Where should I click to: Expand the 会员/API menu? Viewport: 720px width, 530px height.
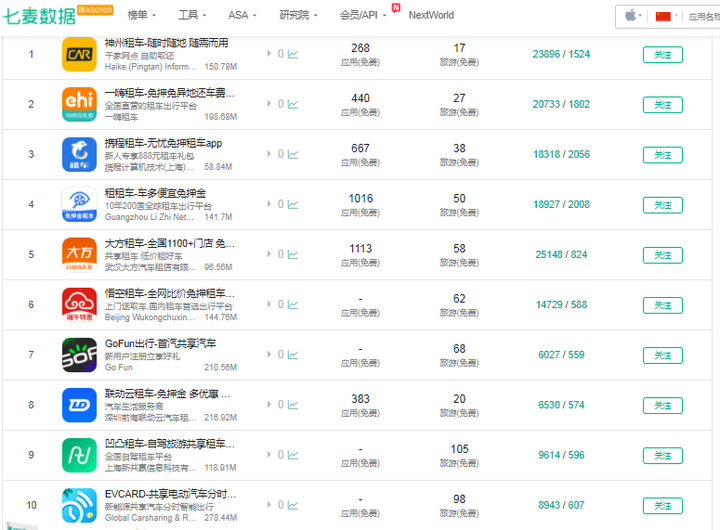(x=363, y=15)
